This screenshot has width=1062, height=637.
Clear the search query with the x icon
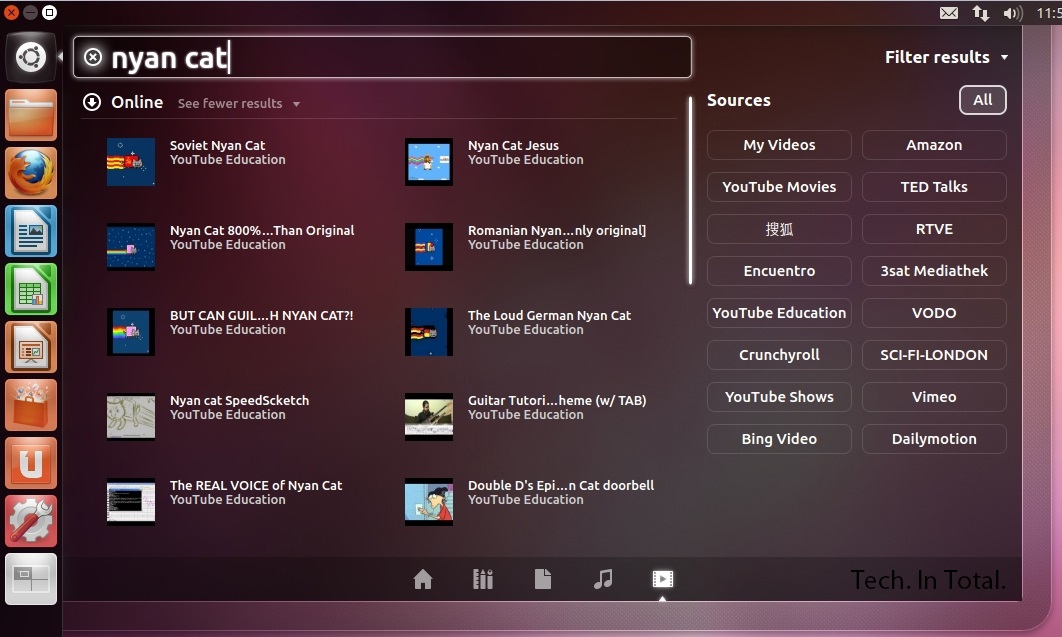pos(93,57)
